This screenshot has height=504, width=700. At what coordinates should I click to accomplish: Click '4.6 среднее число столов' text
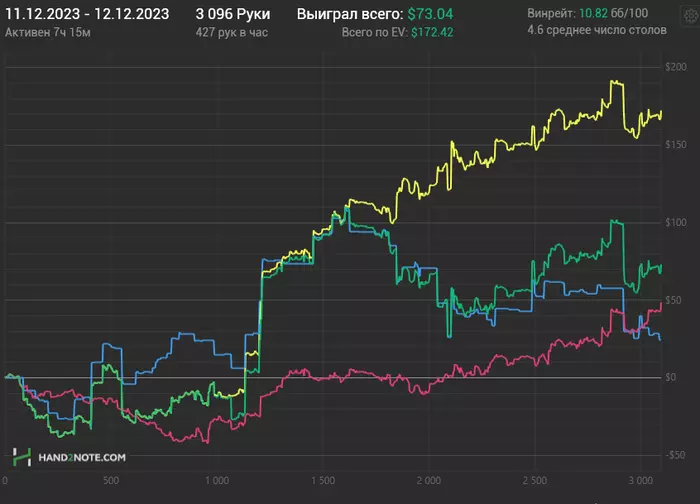[597, 30]
